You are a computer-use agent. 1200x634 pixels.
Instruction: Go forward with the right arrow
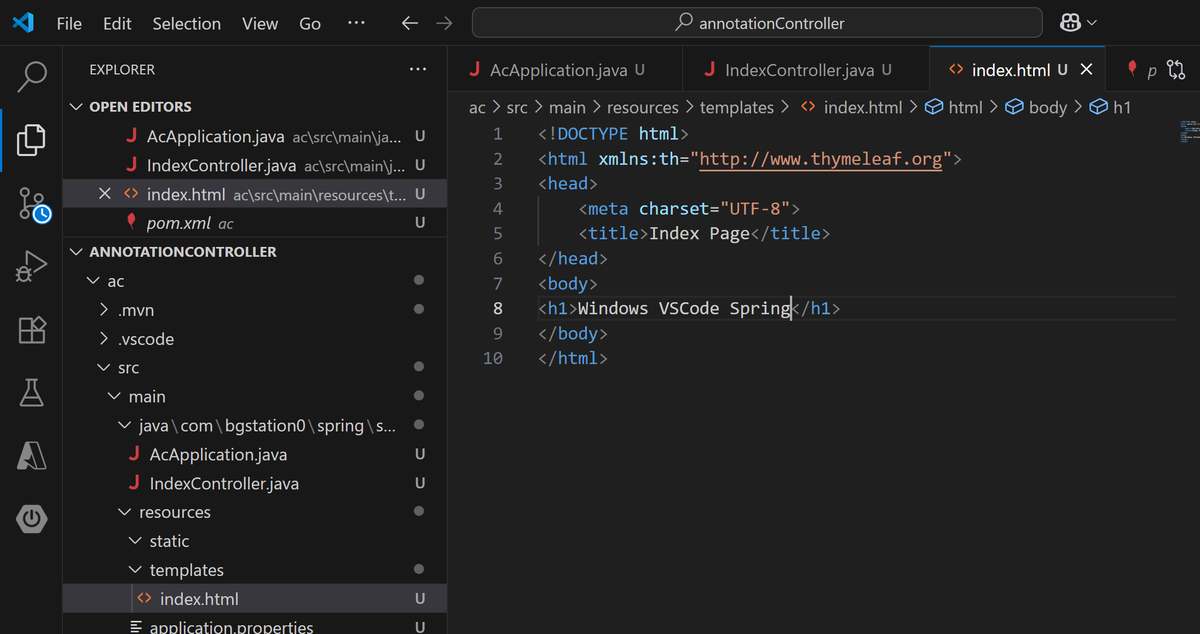click(x=444, y=23)
